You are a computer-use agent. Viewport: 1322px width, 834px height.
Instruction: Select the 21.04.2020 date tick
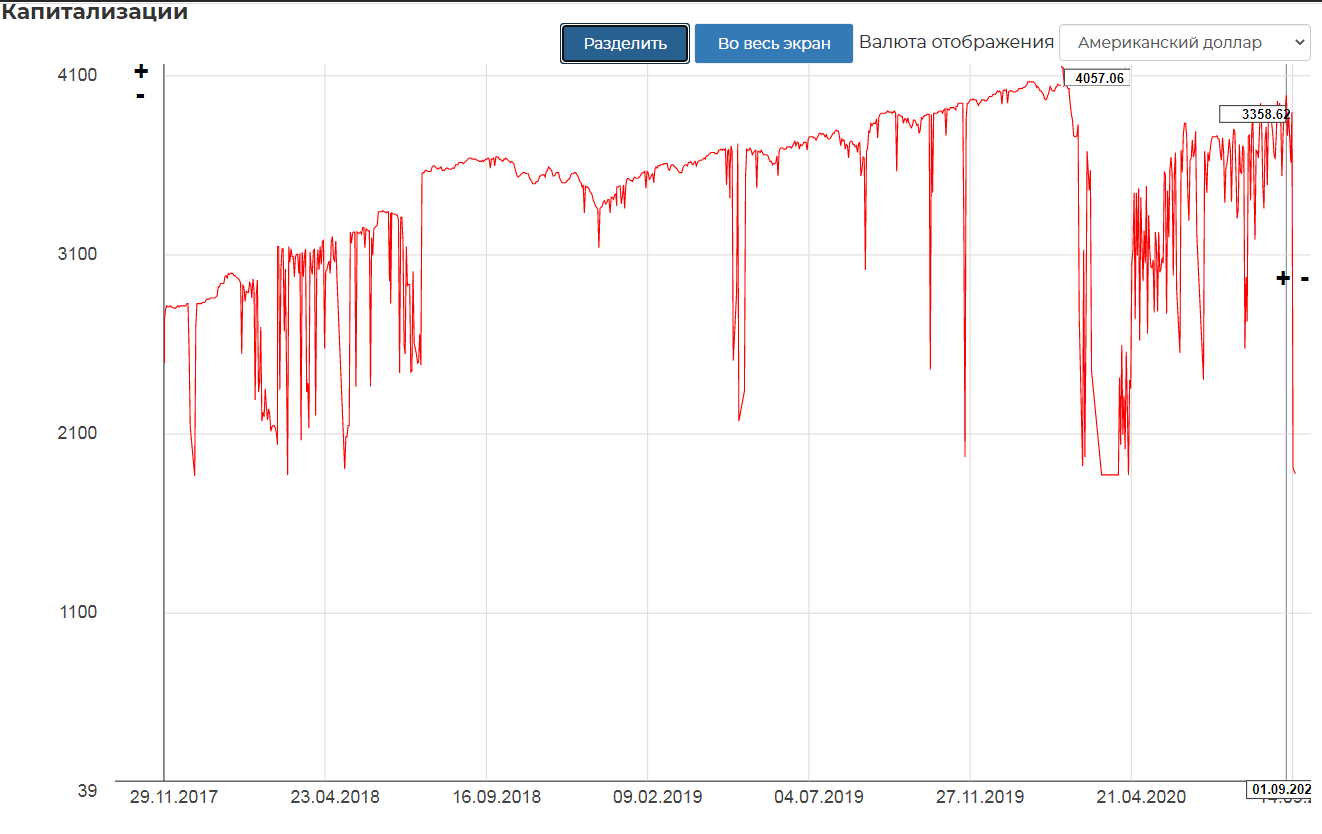point(1141,797)
